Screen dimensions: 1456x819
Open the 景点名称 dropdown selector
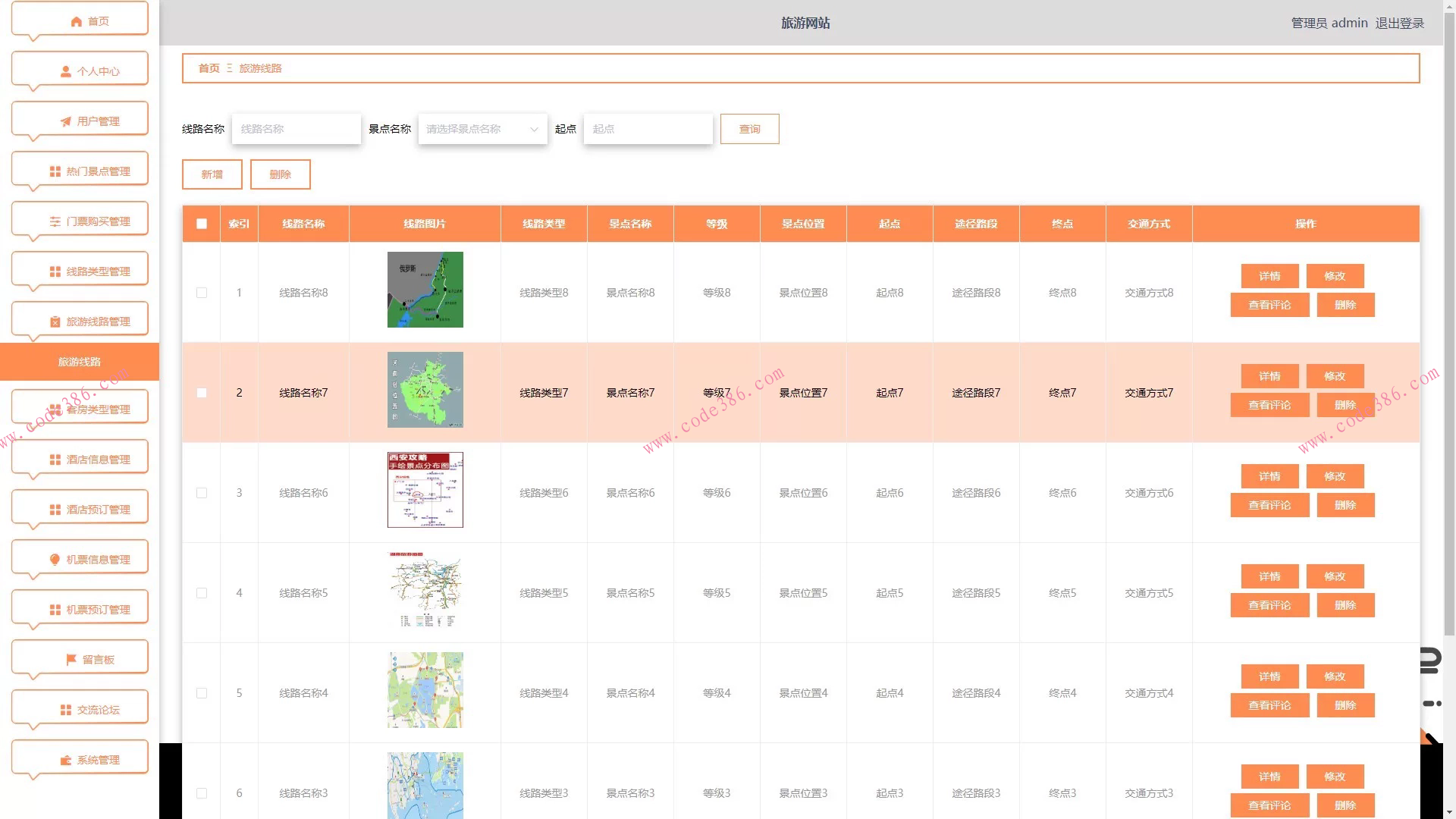pos(482,129)
